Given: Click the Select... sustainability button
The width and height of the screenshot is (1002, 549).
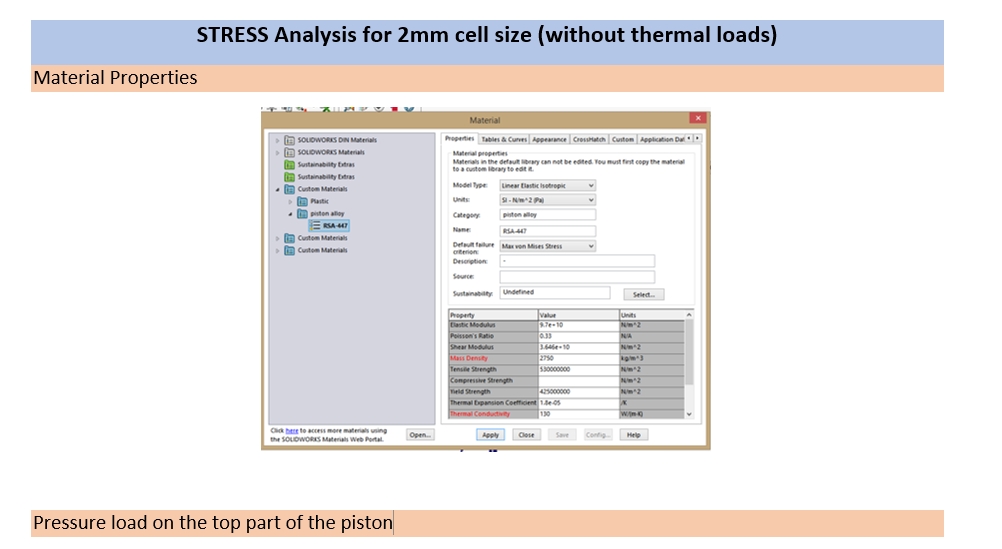Looking at the screenshot, I should 643,294.
